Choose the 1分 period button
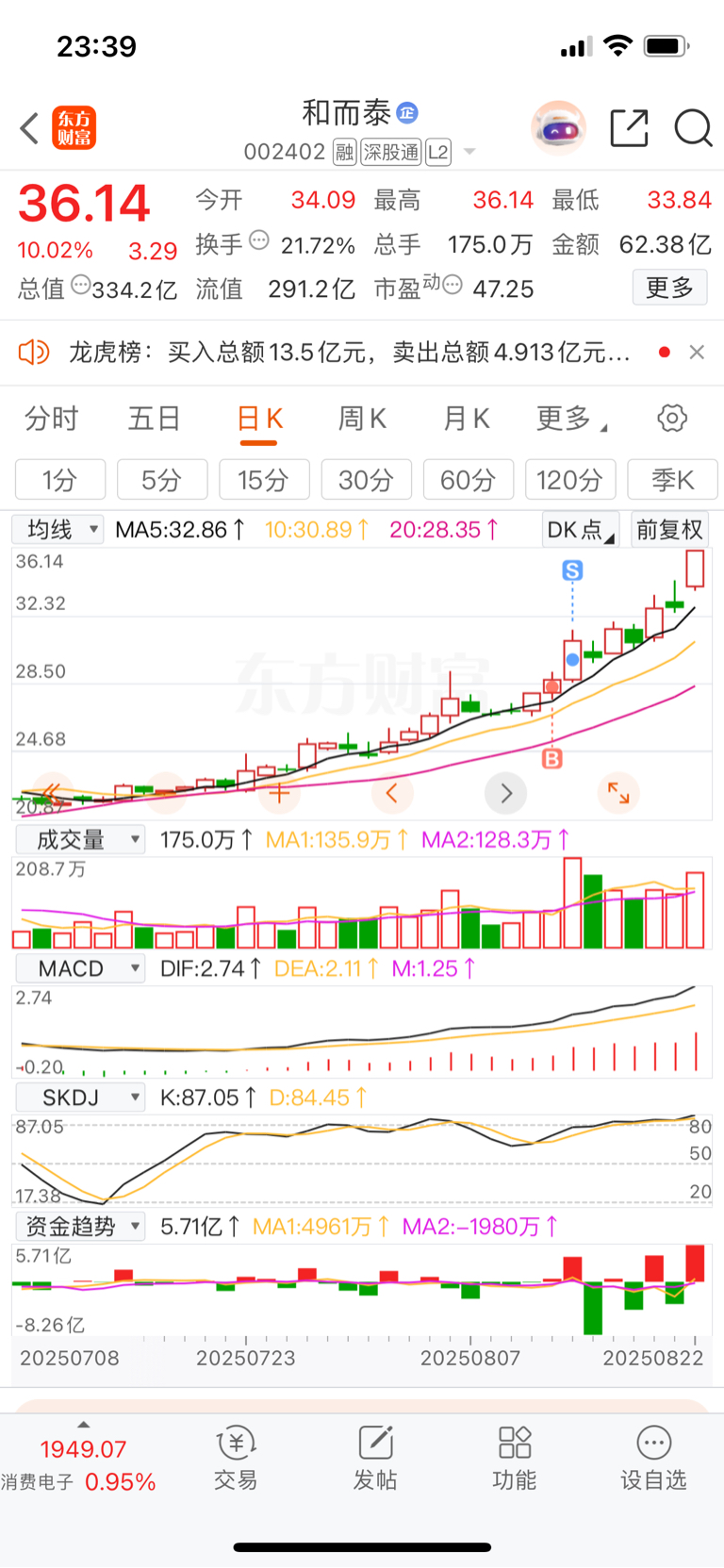 60,480
